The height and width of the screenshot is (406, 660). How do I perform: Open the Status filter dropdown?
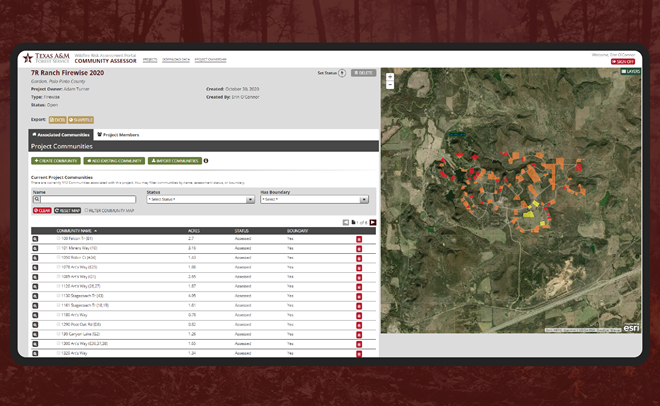(x=200, y=199)
